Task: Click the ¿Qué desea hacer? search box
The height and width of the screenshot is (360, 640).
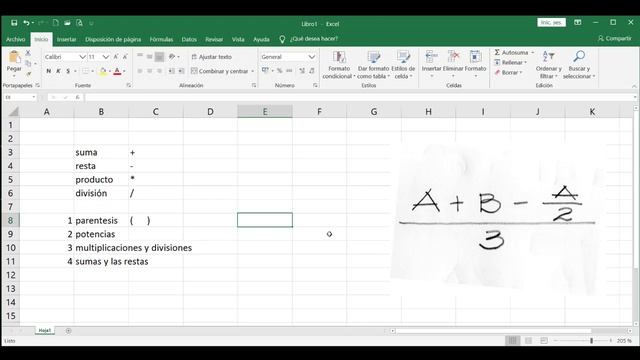Action: click(313, 39)
